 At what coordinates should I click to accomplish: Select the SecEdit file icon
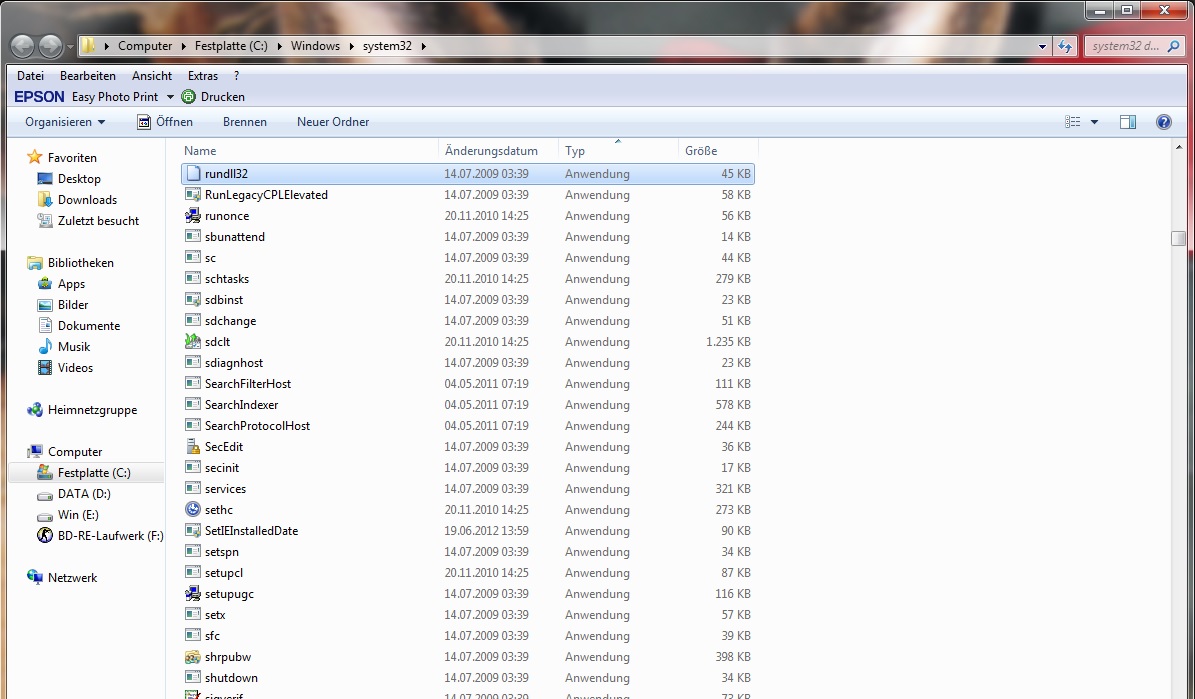tap(194, 447)
